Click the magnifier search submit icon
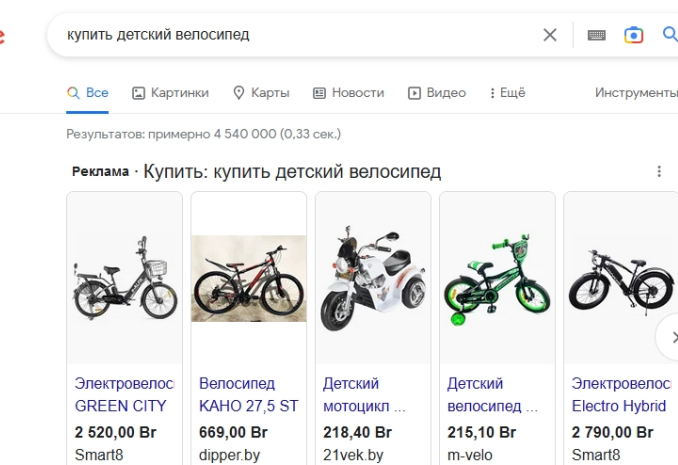This screenshot has height=465, width=678. [670, 35]
